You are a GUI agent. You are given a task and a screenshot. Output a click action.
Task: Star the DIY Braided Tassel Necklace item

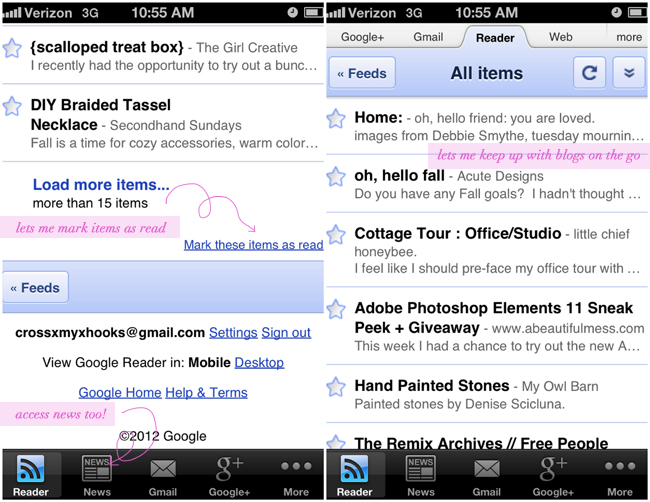pos(12,106)
